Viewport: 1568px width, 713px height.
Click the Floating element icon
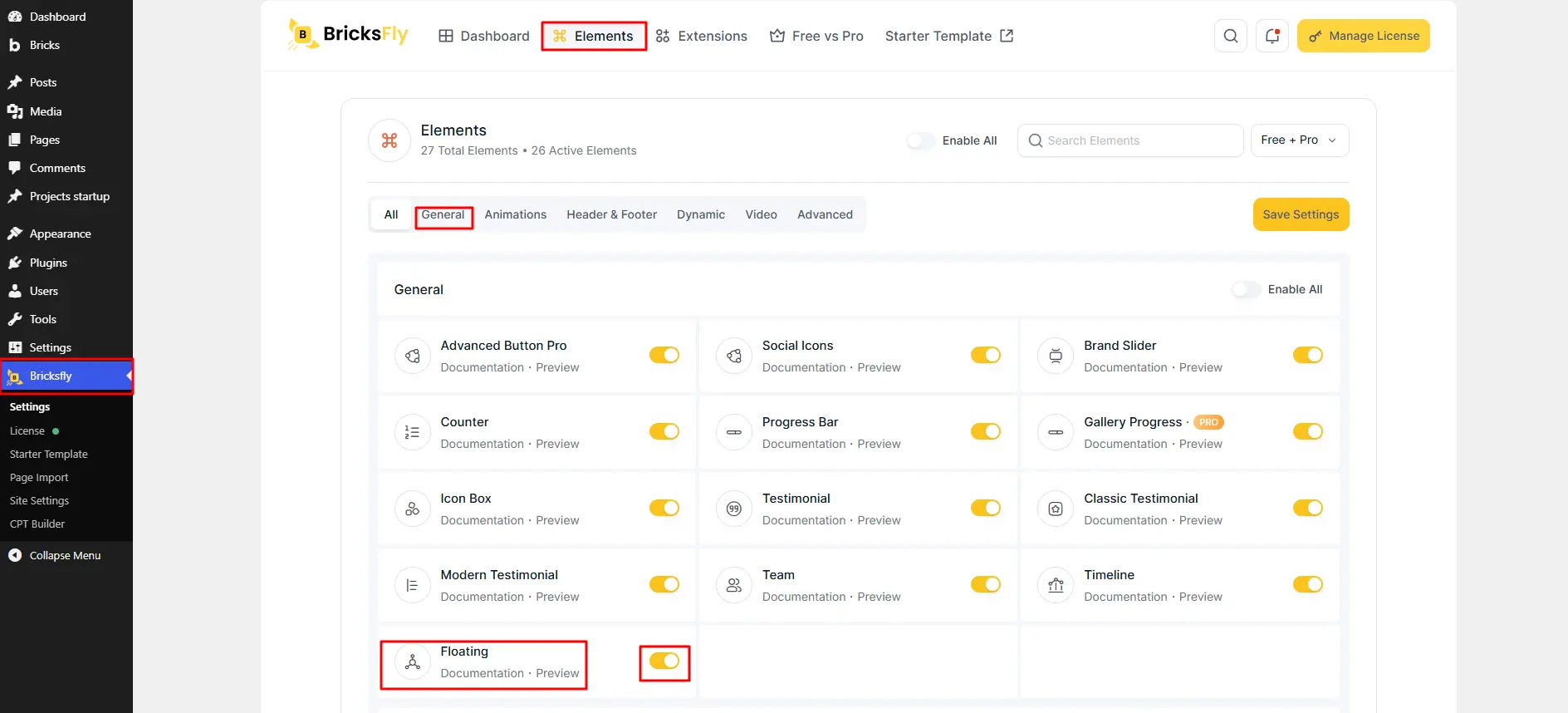[413, 662]
